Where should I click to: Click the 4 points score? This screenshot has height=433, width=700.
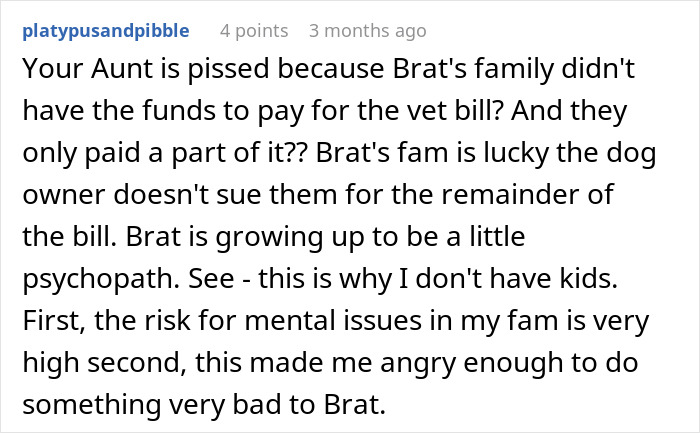click(x=254, y=31)
